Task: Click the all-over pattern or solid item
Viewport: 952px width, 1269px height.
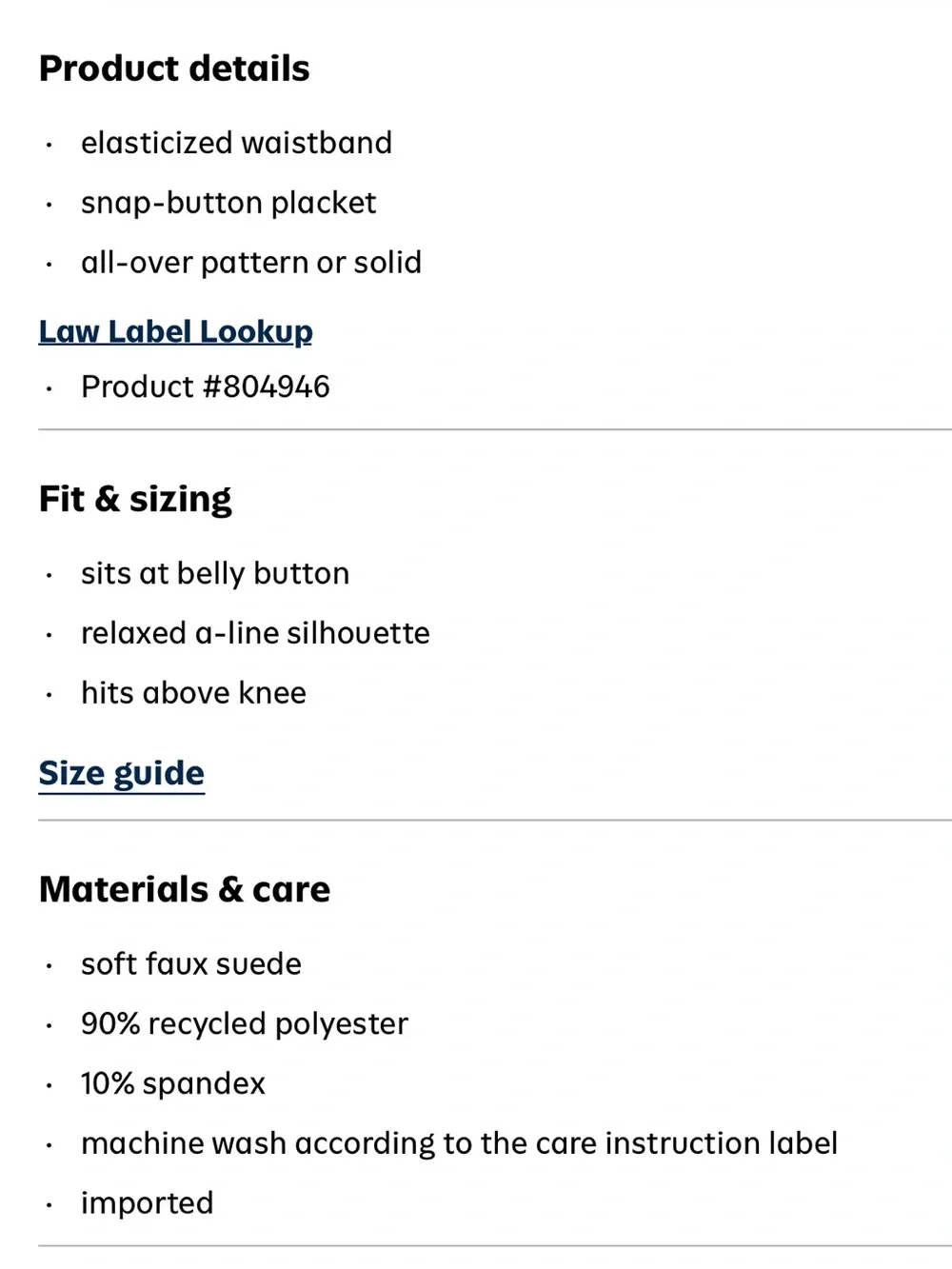Action: click(x=251, y=263)
